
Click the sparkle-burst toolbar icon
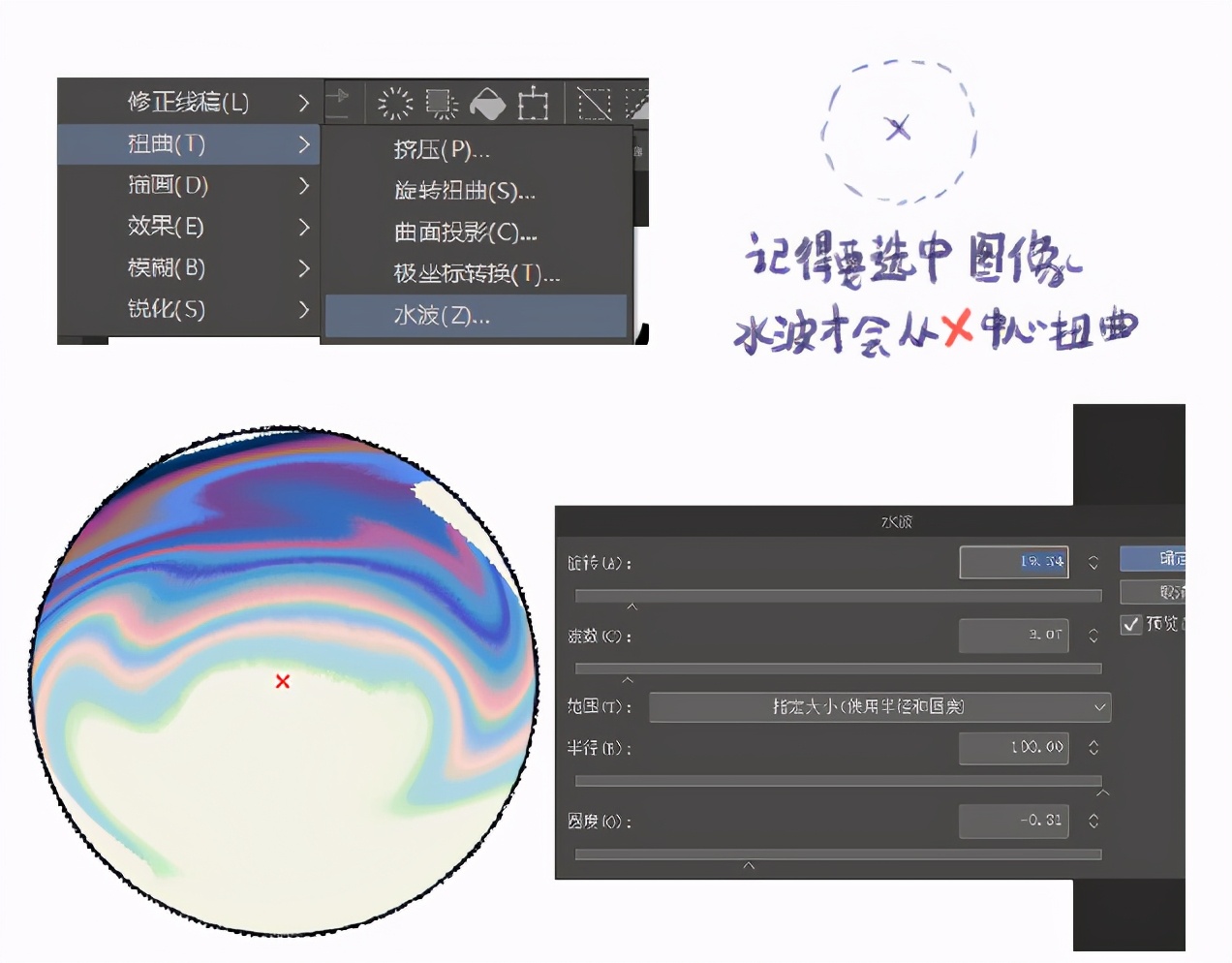tap(394, 103)
